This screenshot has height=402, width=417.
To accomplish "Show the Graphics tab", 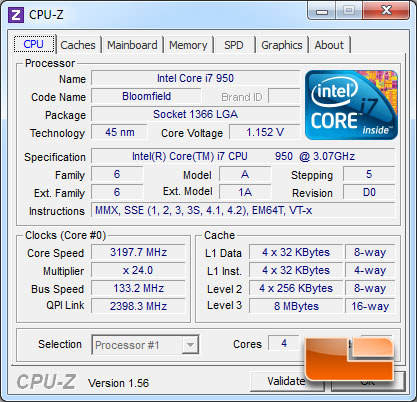I will (282, 45).
